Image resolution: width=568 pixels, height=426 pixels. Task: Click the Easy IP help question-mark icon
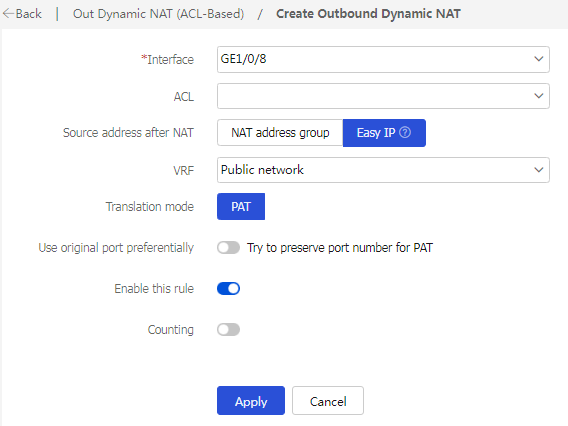[405, 132]
